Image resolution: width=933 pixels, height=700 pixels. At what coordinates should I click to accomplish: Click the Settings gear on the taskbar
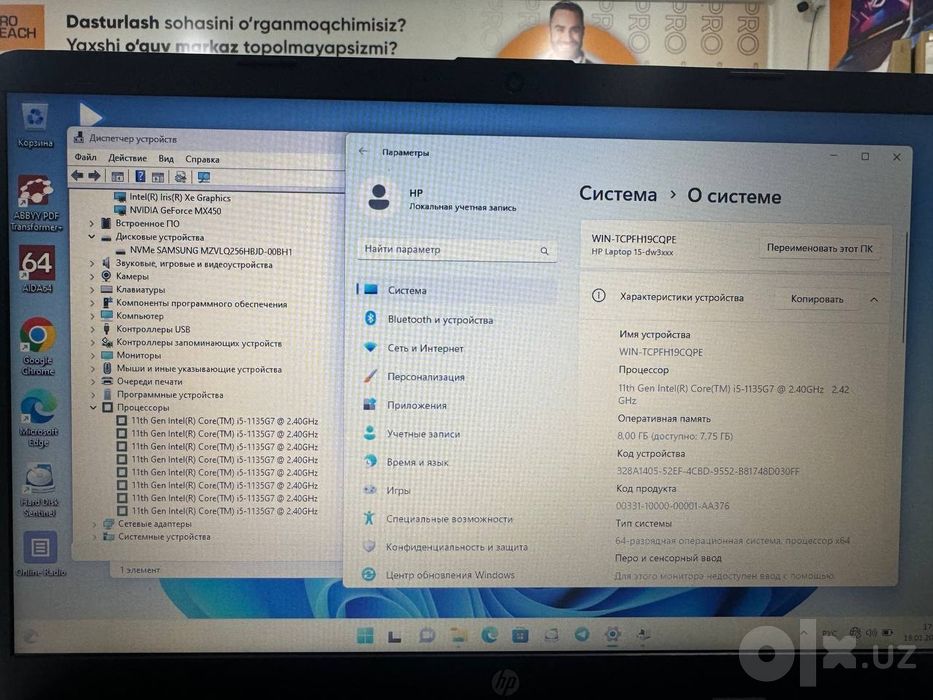[x=612, y=635]
